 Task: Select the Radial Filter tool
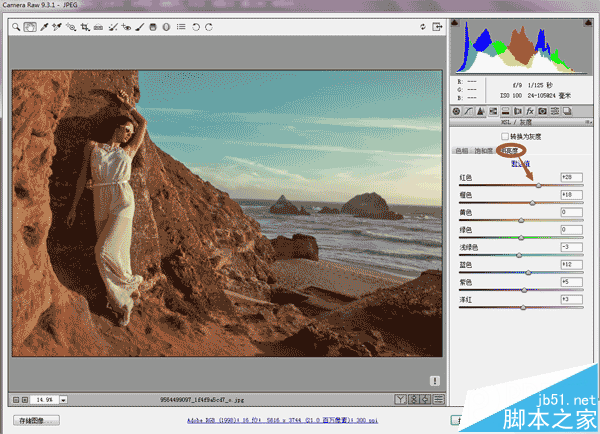pyautogui.click(x=166, y=27)
